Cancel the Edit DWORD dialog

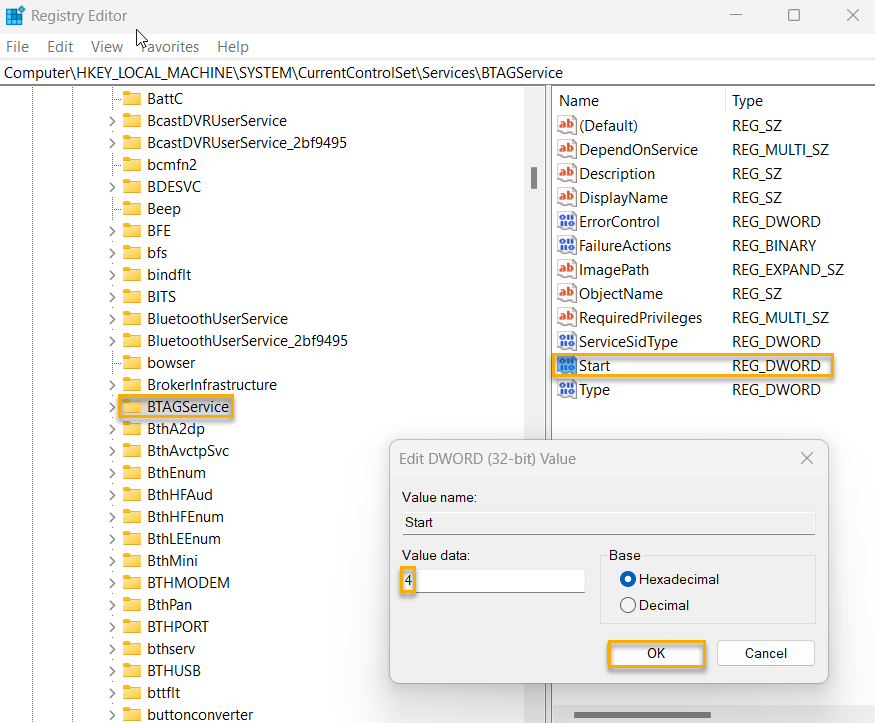click(x=765, y=653)
